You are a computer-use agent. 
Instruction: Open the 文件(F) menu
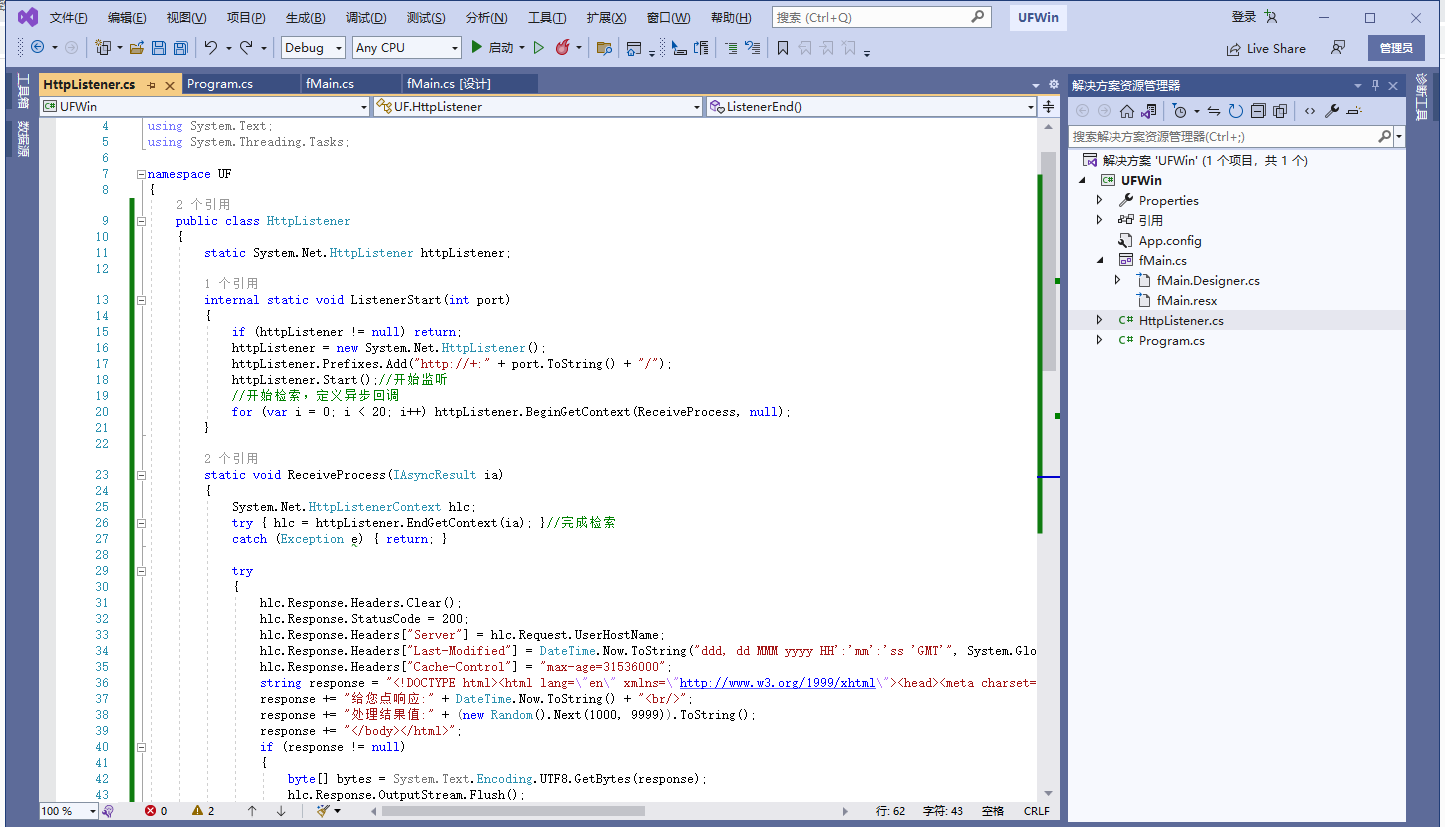[x=69, y=18]
